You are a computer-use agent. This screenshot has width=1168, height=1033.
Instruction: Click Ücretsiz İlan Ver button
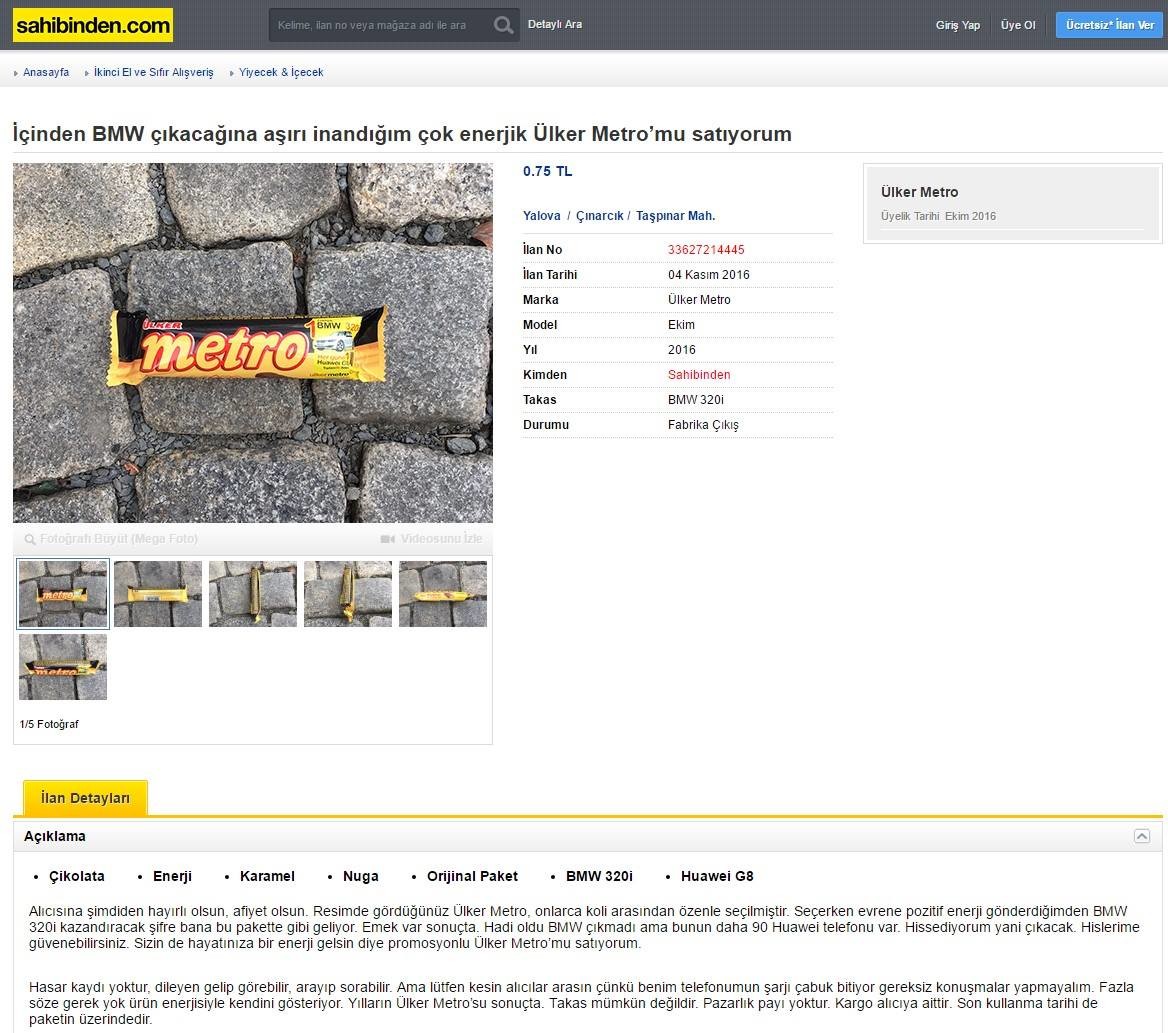click(x=1109, y=25)
